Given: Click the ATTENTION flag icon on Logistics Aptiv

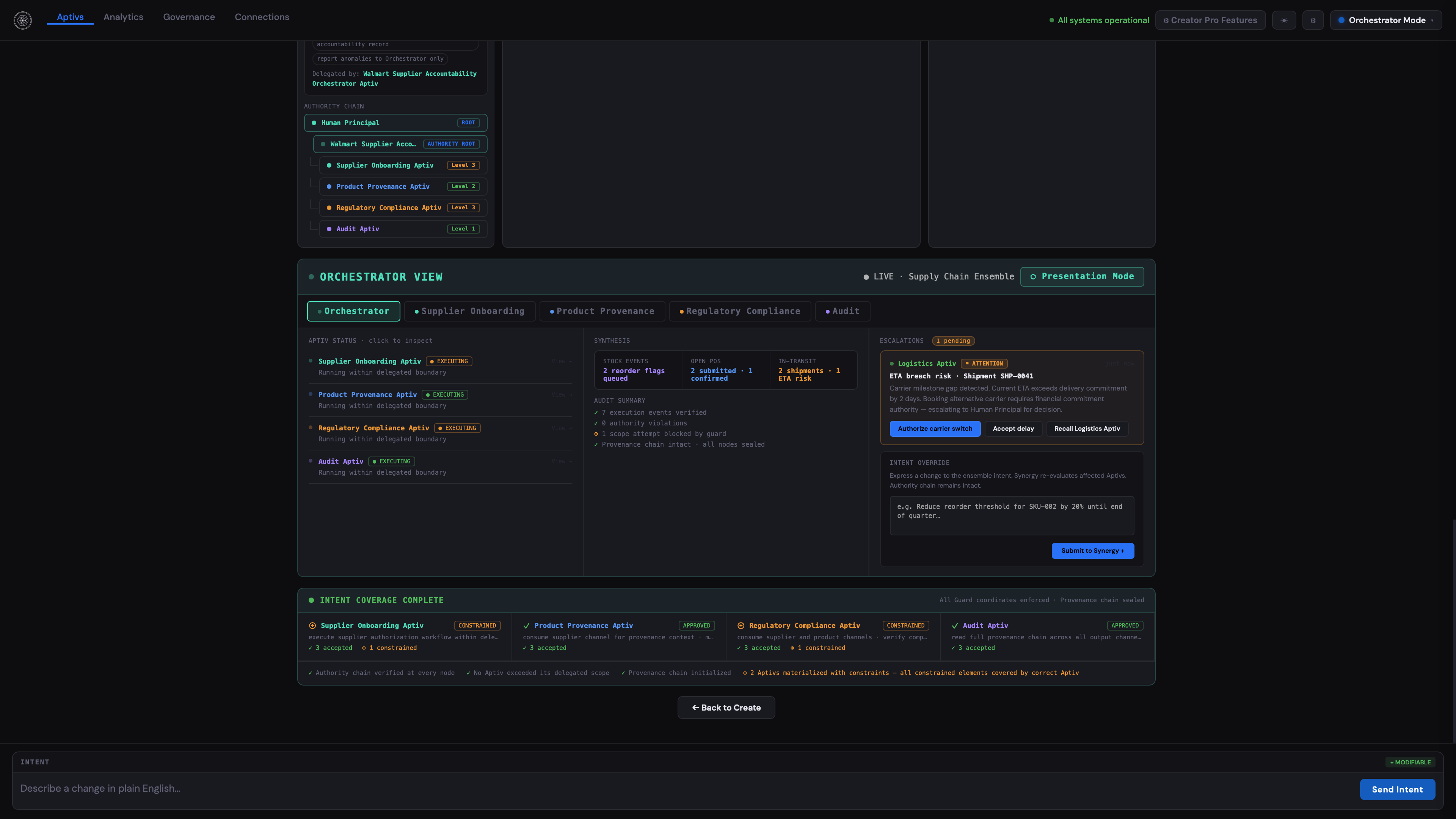Looking at the screenshot, I should coord(968,364).
